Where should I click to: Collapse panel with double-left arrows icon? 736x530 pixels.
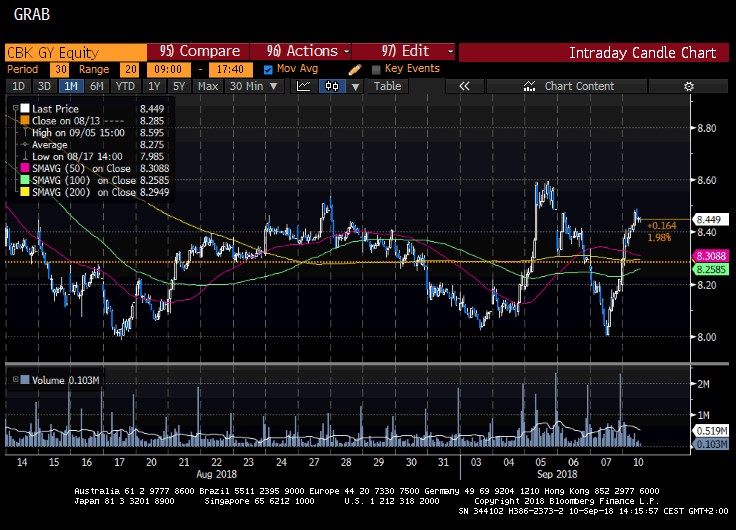click(465, 86)
